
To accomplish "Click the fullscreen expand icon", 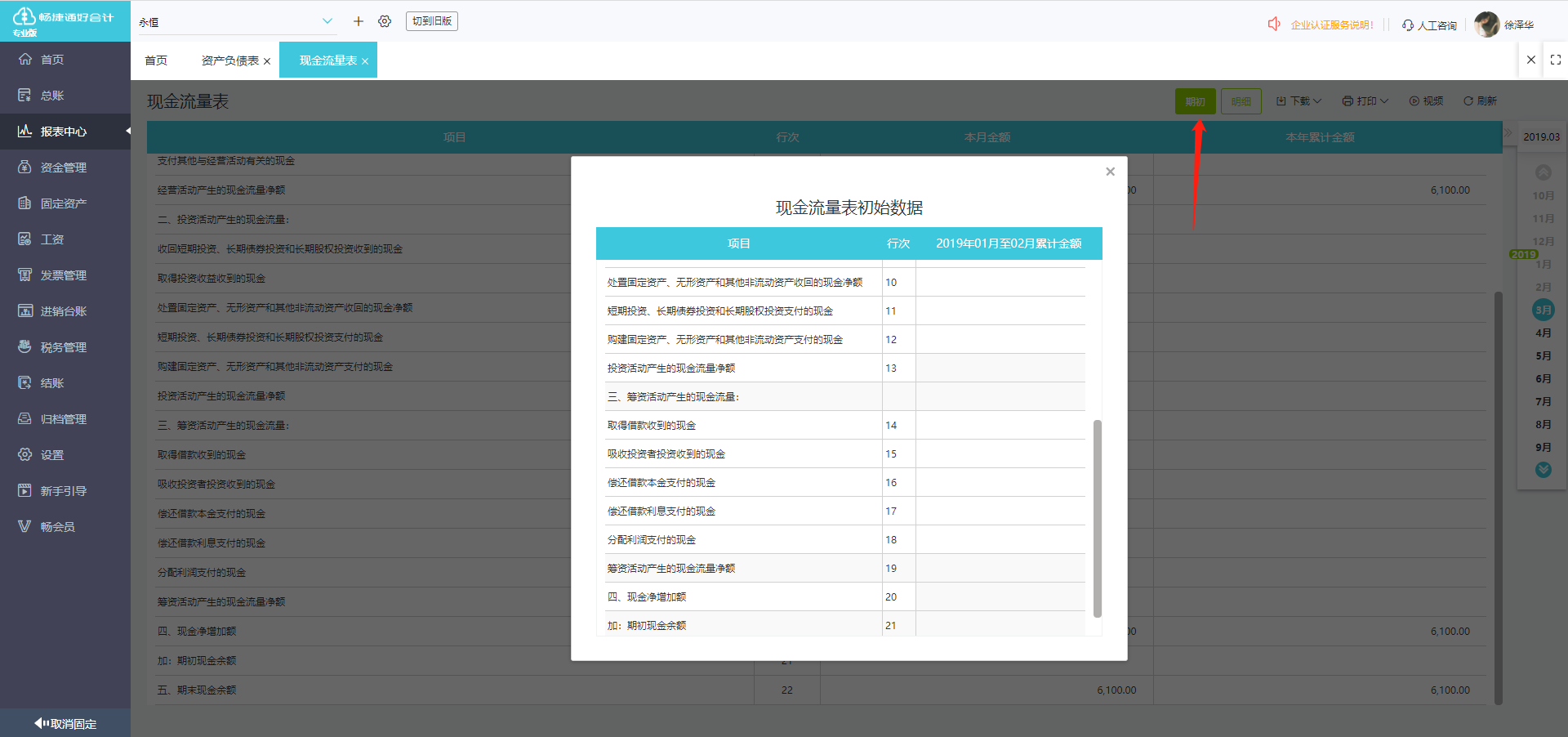I will click(x=1555, y=60).
